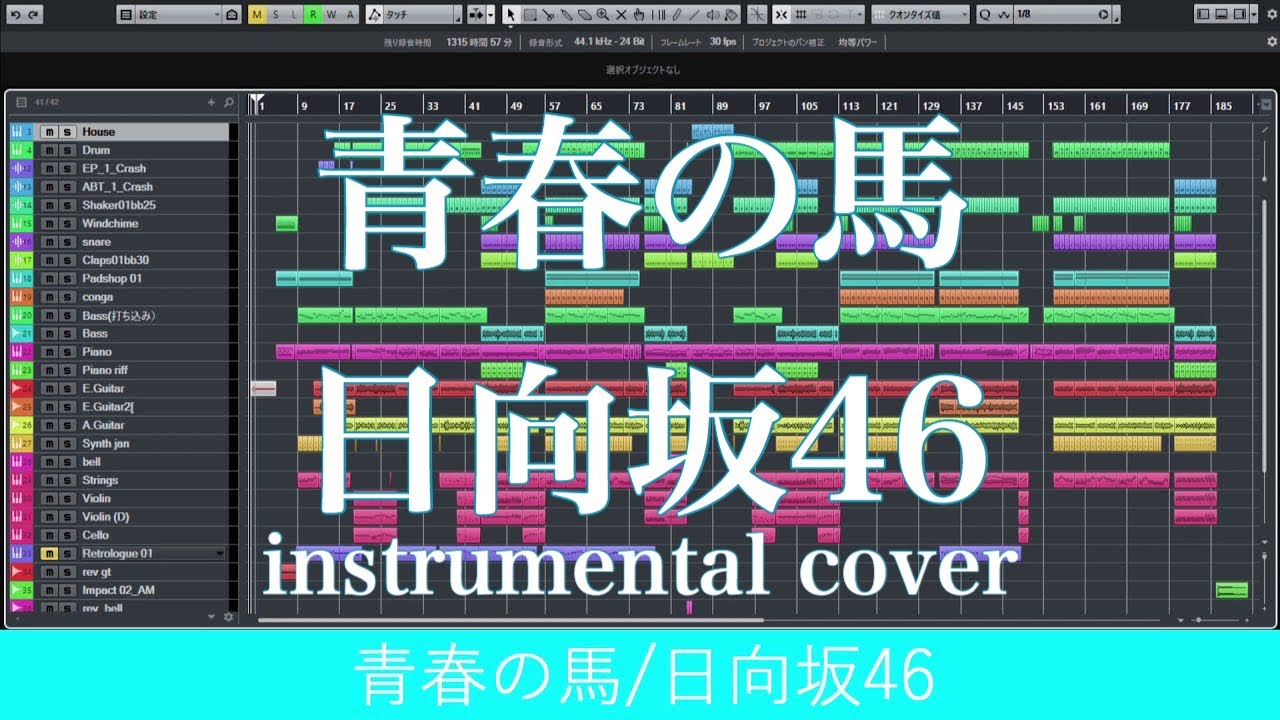This screenshot has height=720, width=1280.
Task: Toggle the Grid snap type button
Action: coord(801,15)
